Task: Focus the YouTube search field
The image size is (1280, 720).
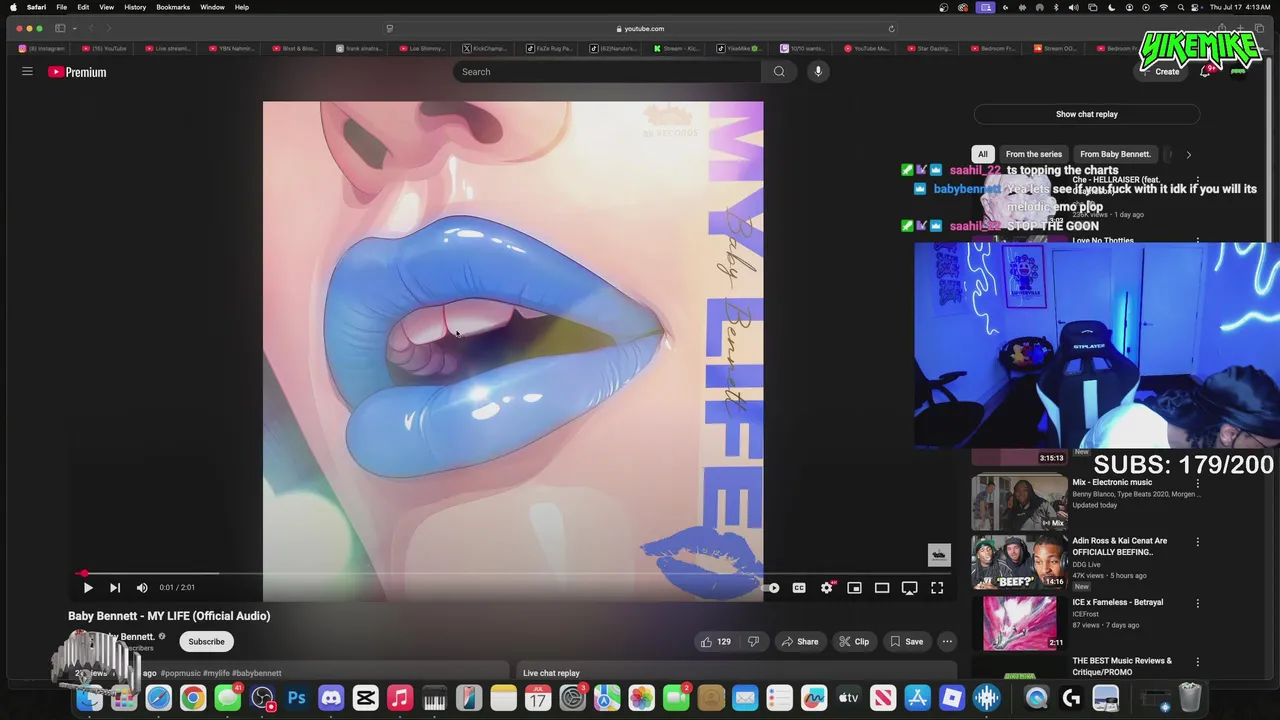Action: [607, 72]
